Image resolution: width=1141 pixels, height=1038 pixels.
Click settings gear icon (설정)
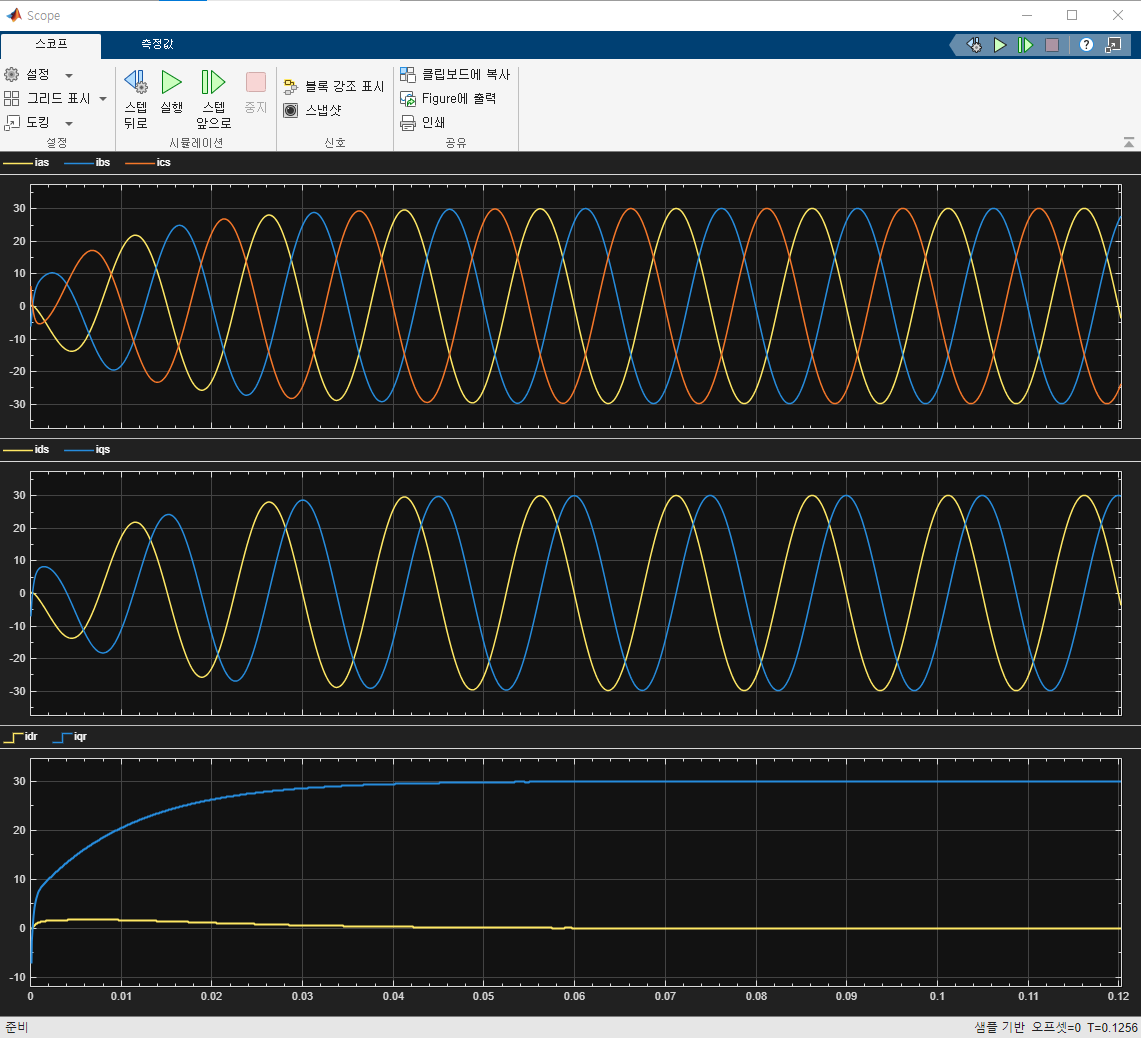[12, 75]
